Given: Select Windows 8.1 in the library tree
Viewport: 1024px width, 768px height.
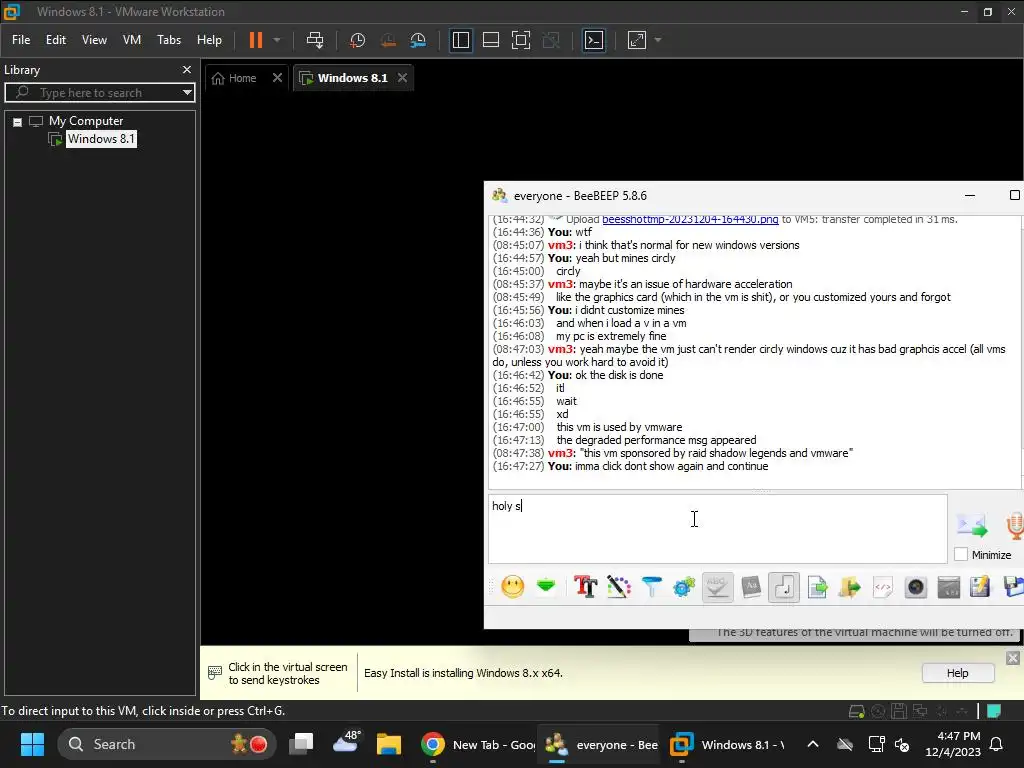Looking at the screenshot, I should [x=101, y=139].
